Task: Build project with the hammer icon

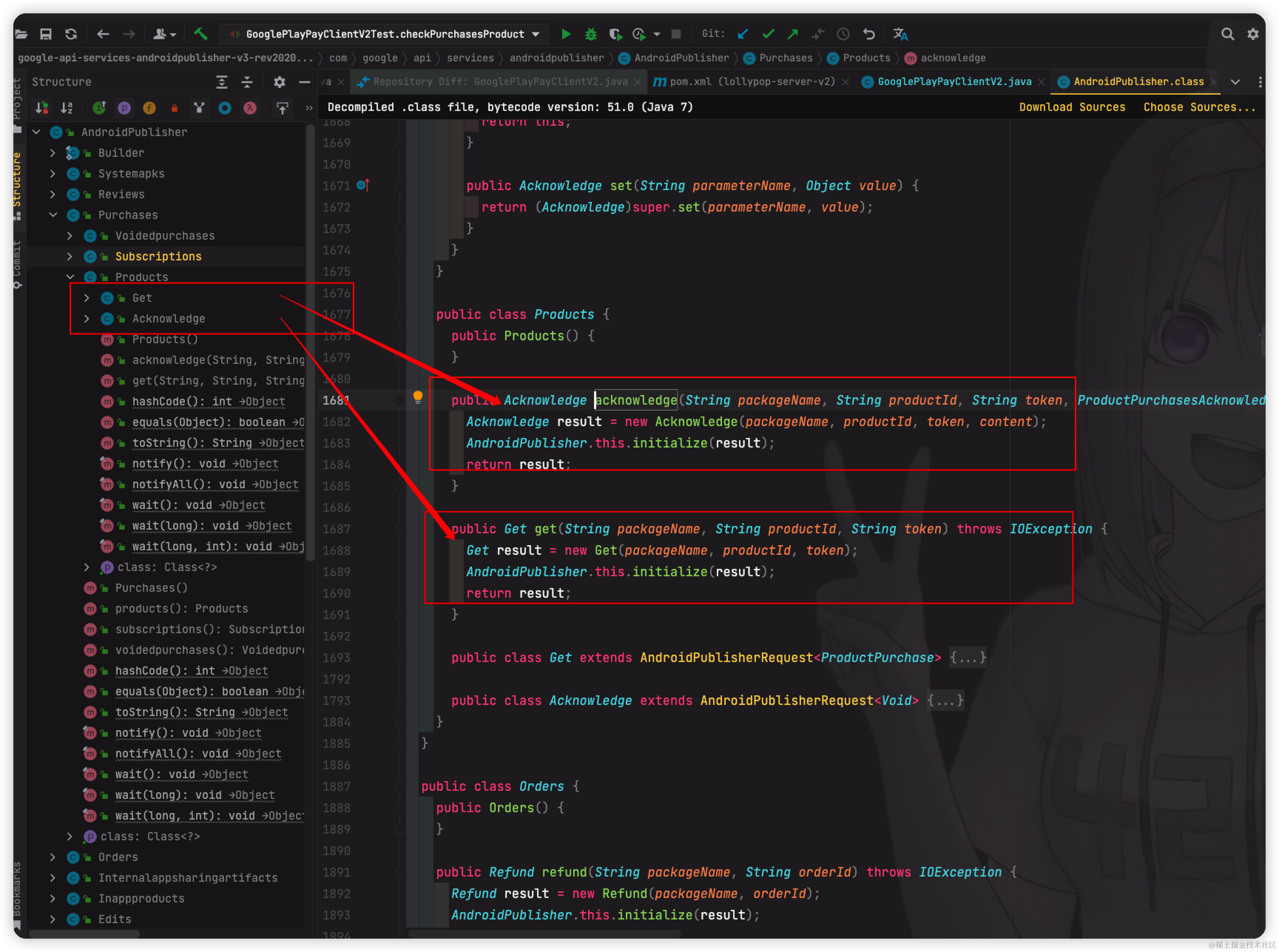Action: 200,34
